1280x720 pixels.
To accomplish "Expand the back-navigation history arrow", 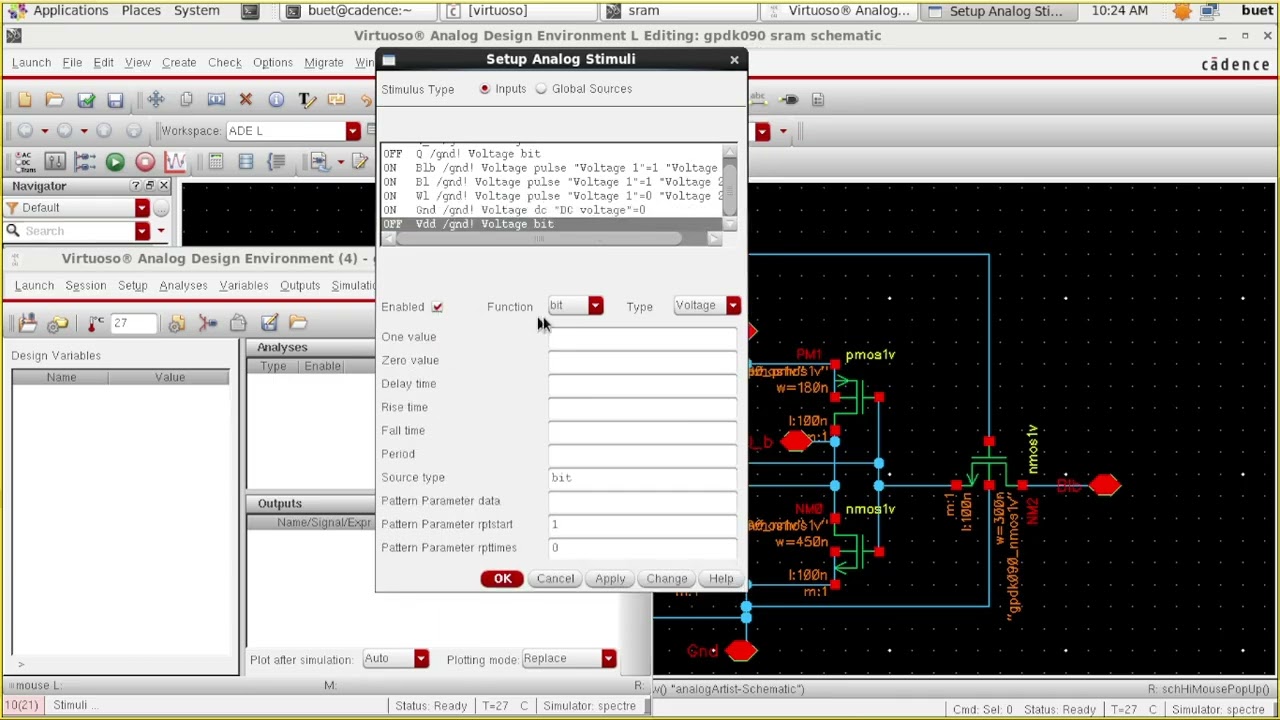I will 44,131.
